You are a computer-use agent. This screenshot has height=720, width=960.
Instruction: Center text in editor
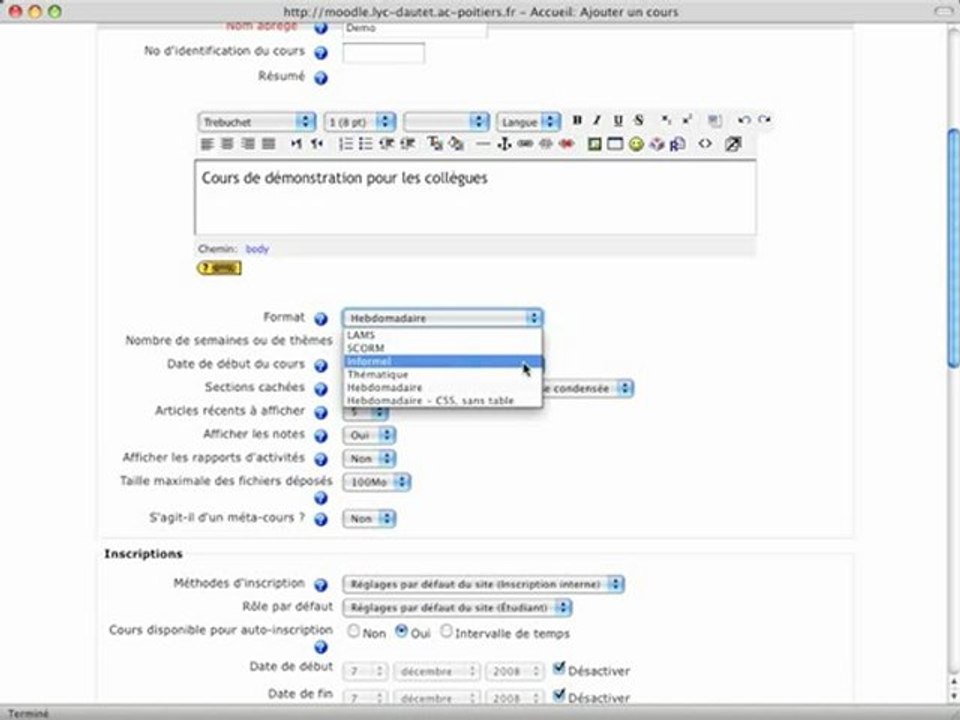(227, 144)
